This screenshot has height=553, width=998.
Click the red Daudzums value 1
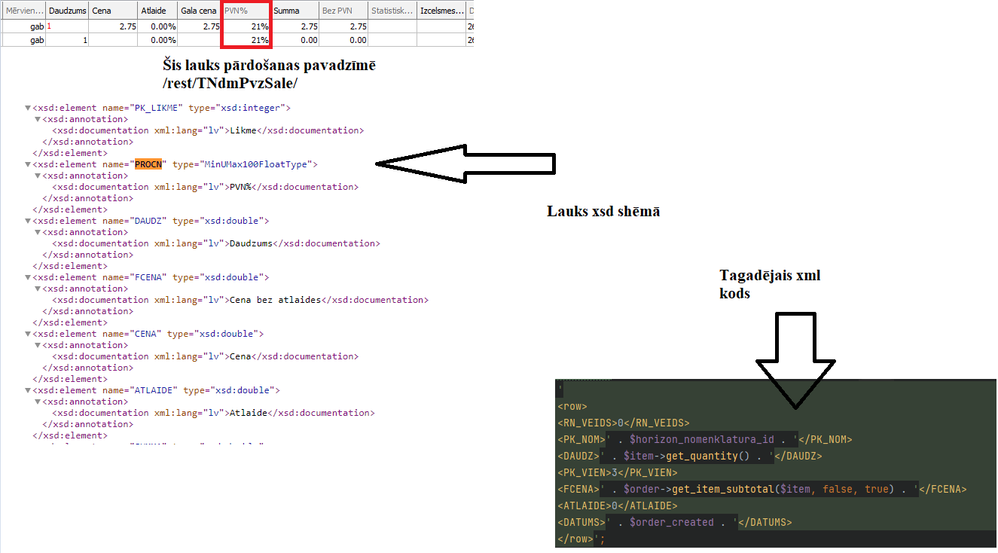(49, 26)
